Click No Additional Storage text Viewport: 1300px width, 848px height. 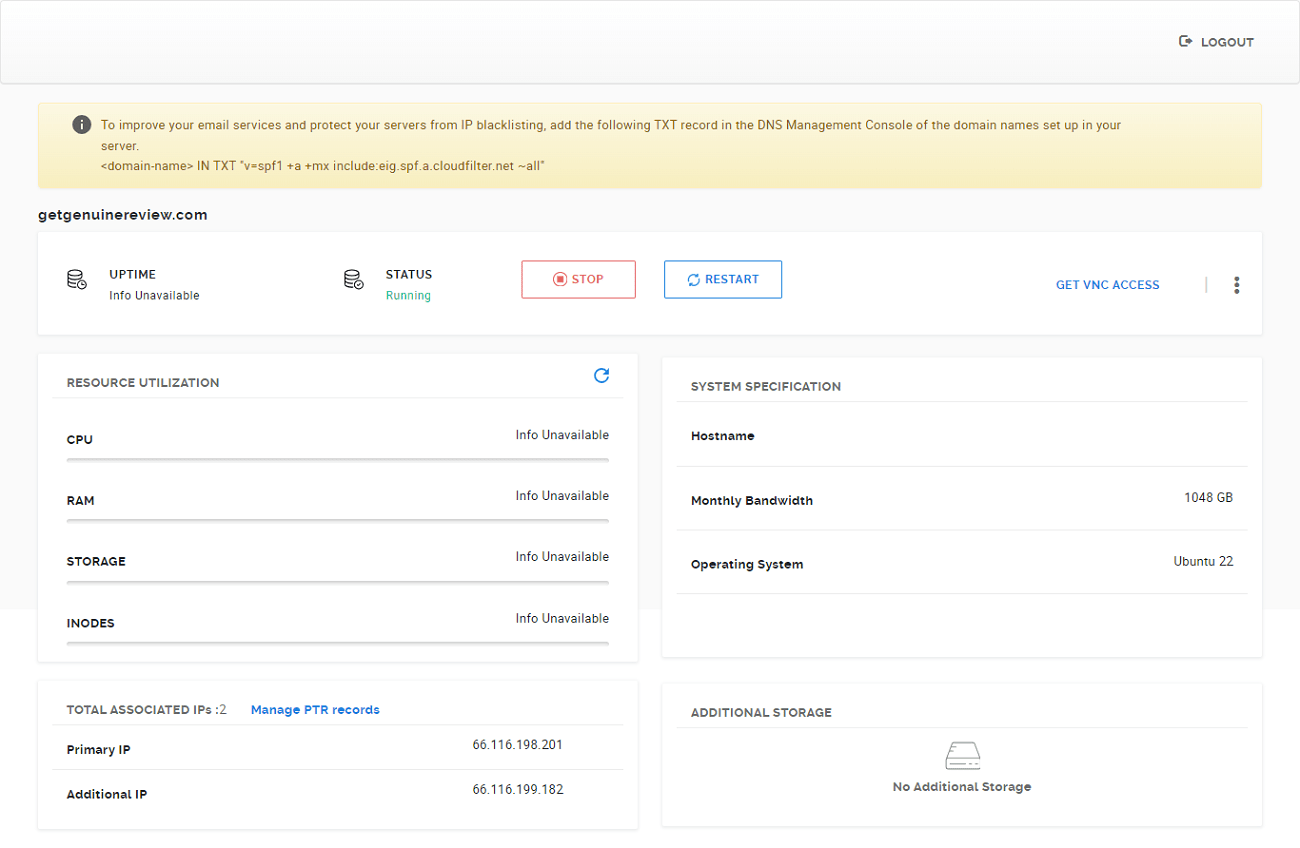click(x=962, y=787)
